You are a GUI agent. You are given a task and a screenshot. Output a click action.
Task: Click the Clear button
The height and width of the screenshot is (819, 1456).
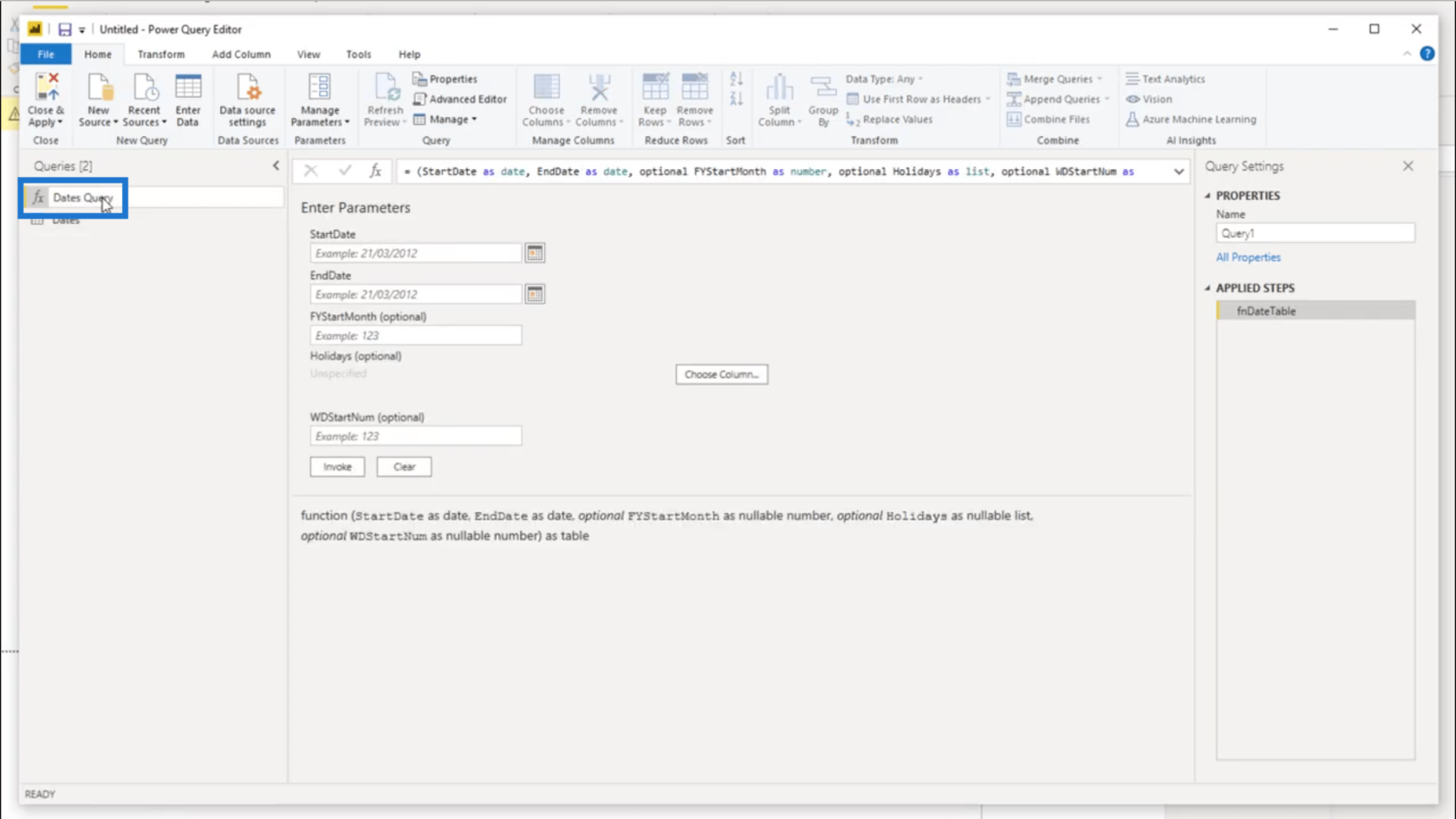click(404, 466)
